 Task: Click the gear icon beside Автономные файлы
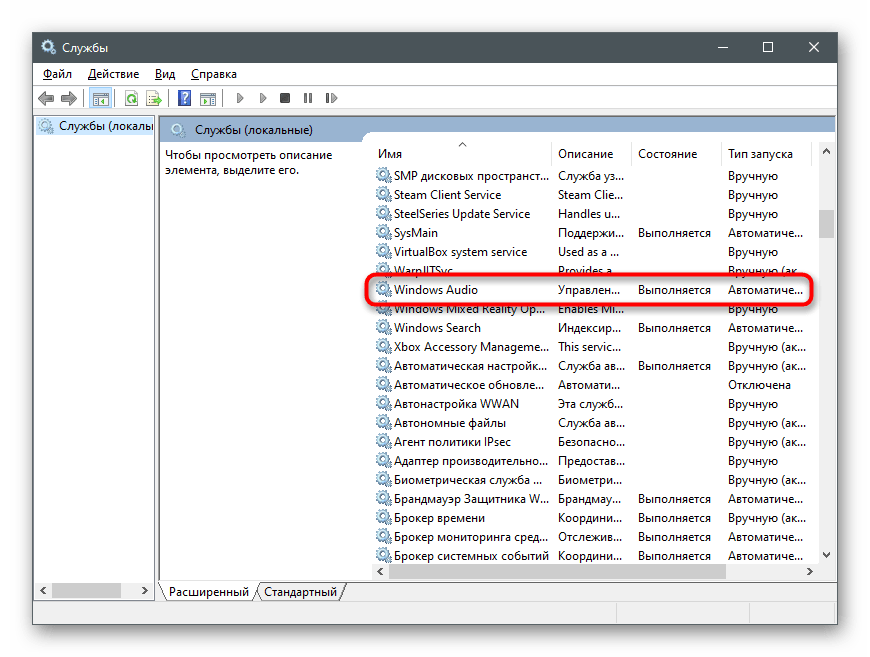pyautogui.click(x=383, y=422)
